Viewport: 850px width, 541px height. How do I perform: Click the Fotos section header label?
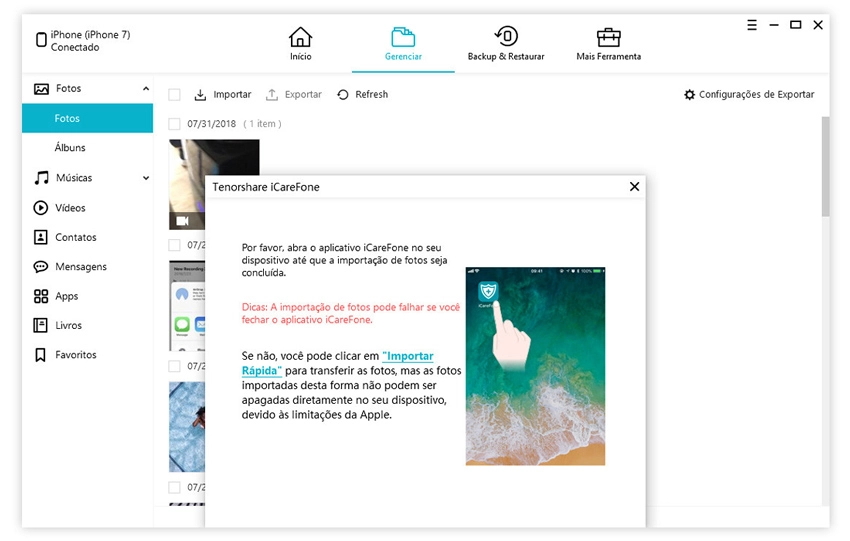point(68,88)
